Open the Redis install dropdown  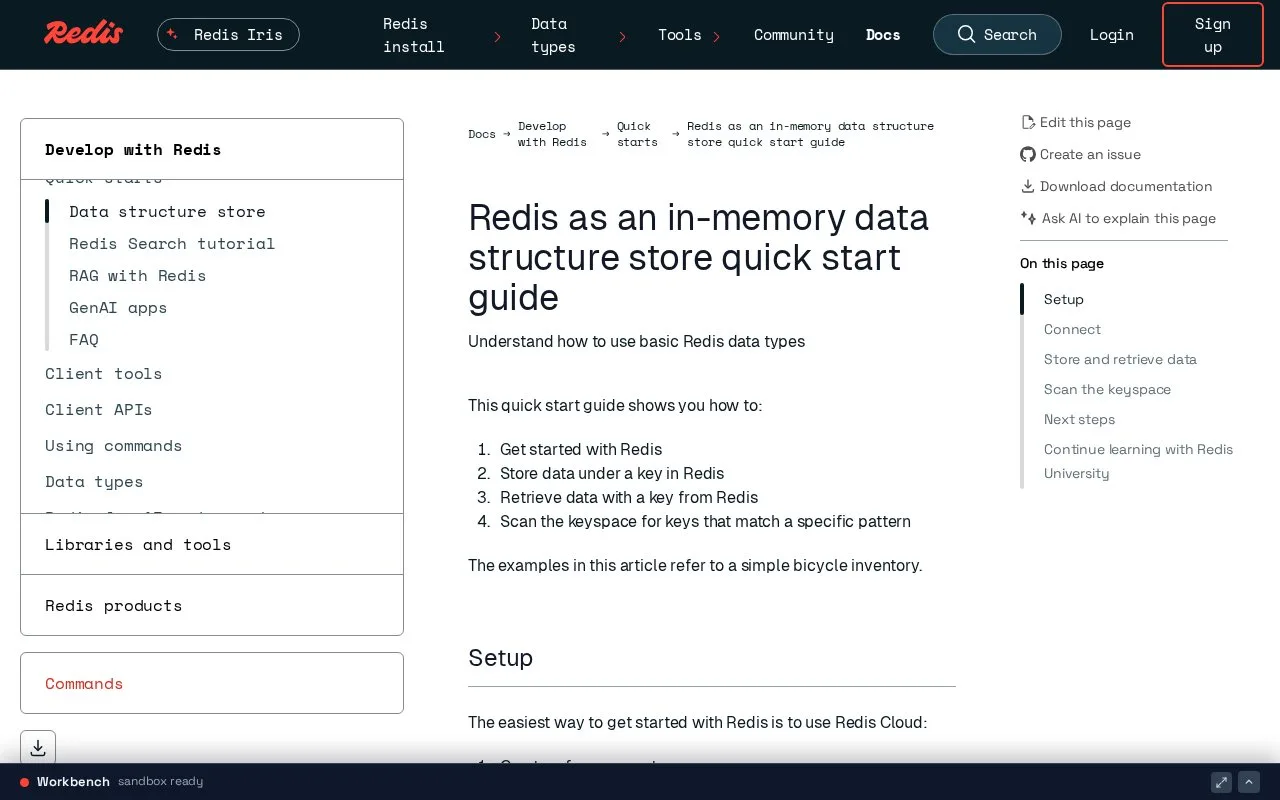pyautogui.click(x=442, y=35)
